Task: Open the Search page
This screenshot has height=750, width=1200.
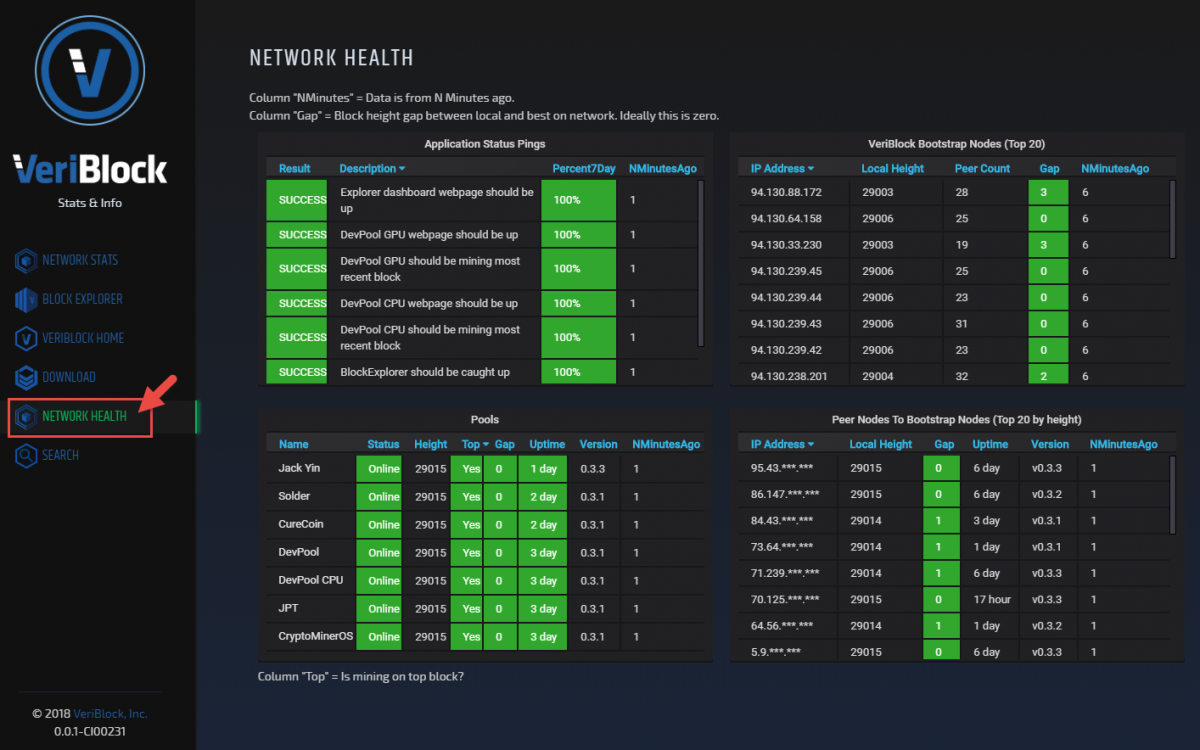Action: [x=60, y=455]
